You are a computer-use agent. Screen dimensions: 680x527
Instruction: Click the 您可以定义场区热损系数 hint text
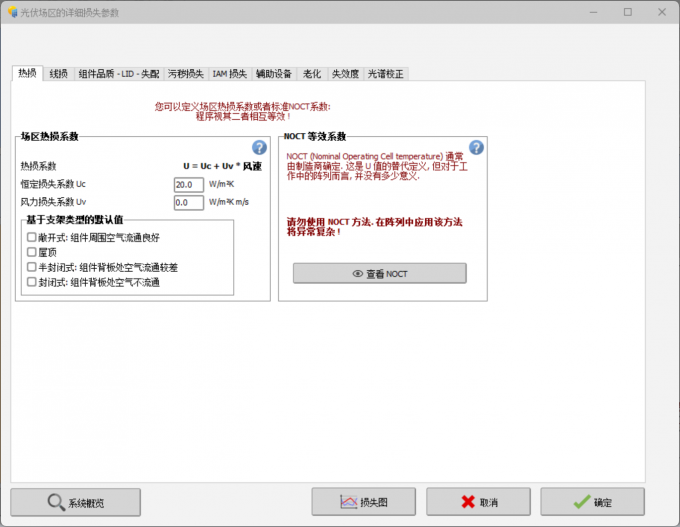click(x=243, y=111)
